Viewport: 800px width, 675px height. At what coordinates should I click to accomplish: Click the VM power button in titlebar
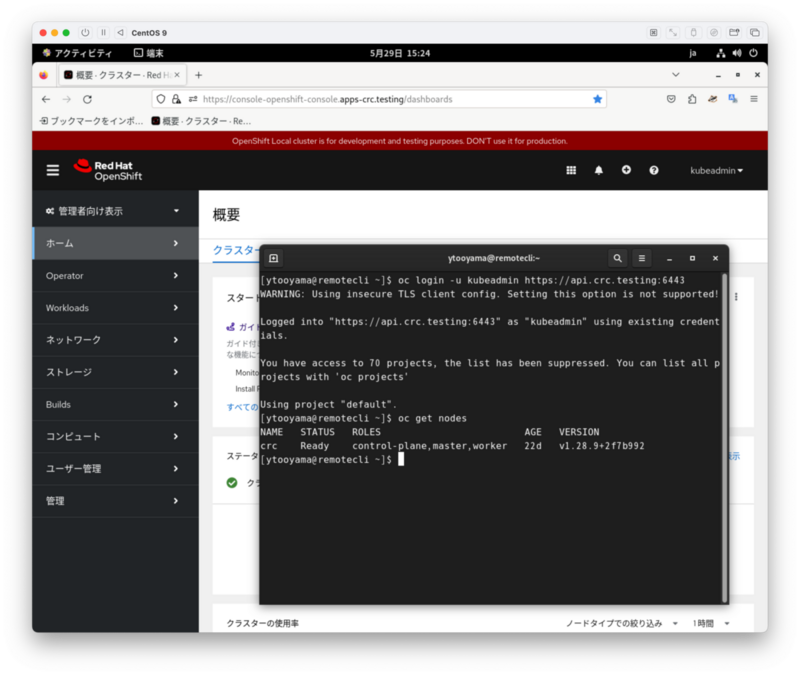85,33
